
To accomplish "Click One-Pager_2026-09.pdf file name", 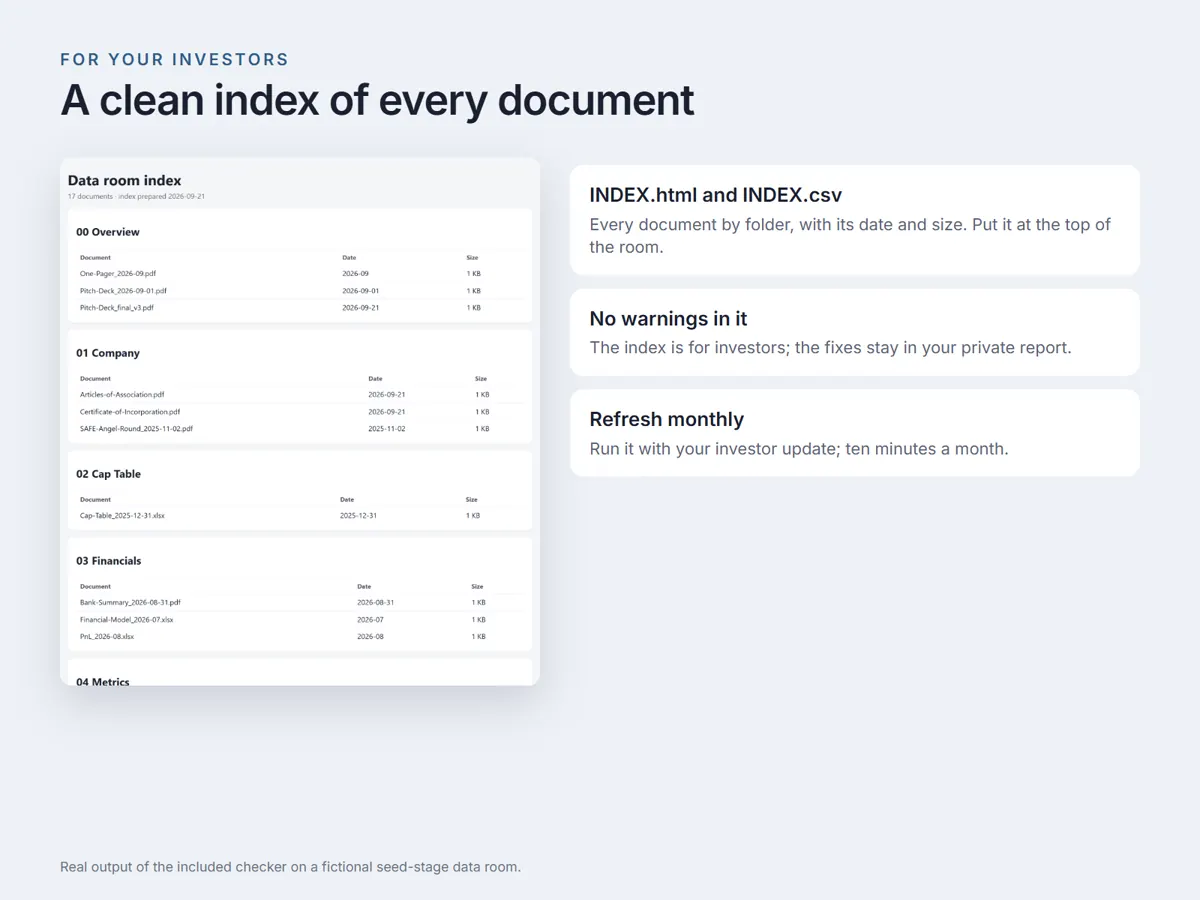I will click(118, 273).
